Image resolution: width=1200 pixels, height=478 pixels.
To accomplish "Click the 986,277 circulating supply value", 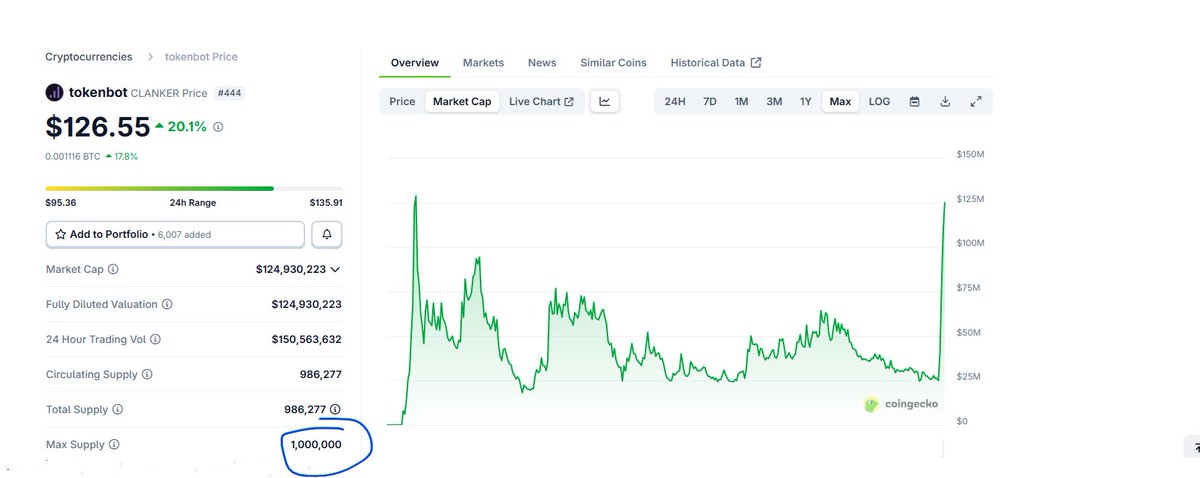I will coord(320,374).
